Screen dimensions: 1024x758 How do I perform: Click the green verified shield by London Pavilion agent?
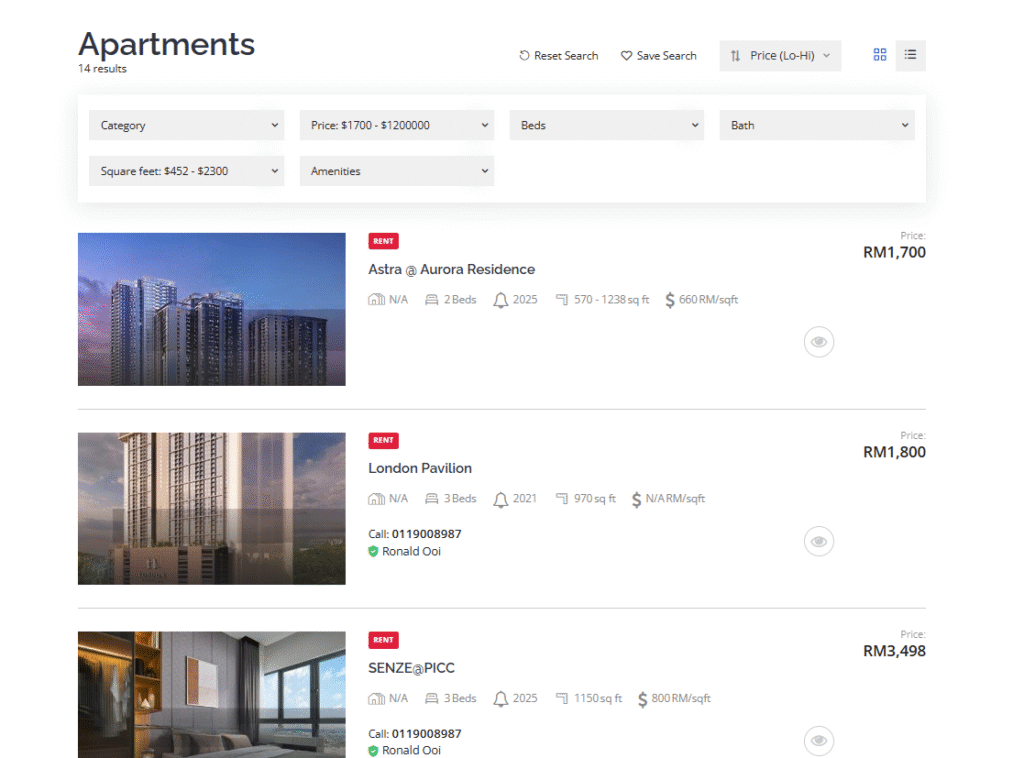tap(373, 552)
